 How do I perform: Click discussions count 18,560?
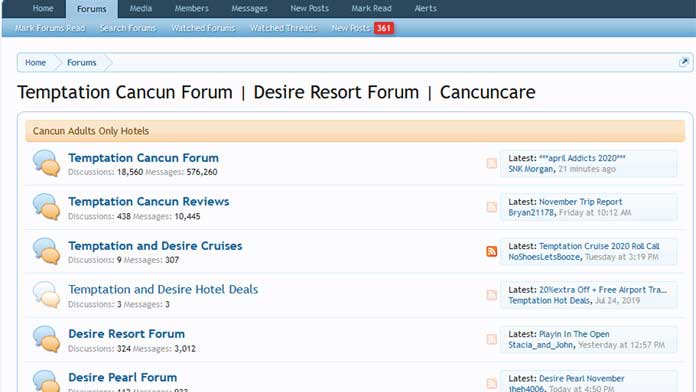(130, 172)
